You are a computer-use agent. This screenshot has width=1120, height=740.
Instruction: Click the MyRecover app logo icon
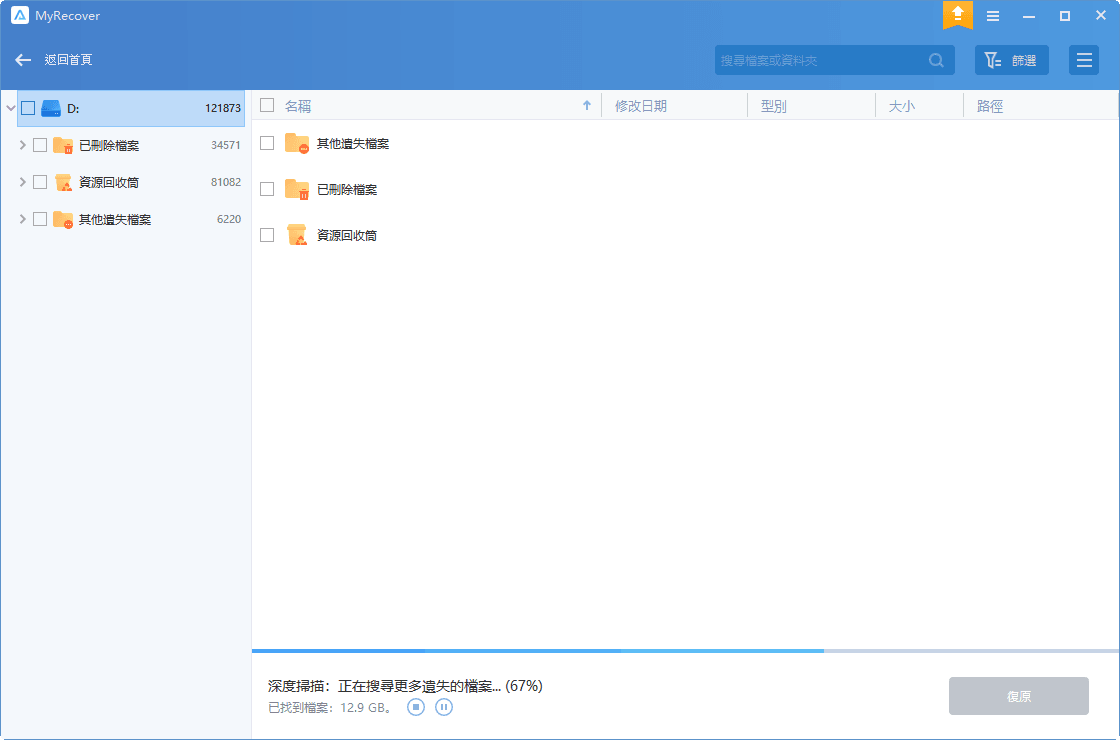pos(20,16)
